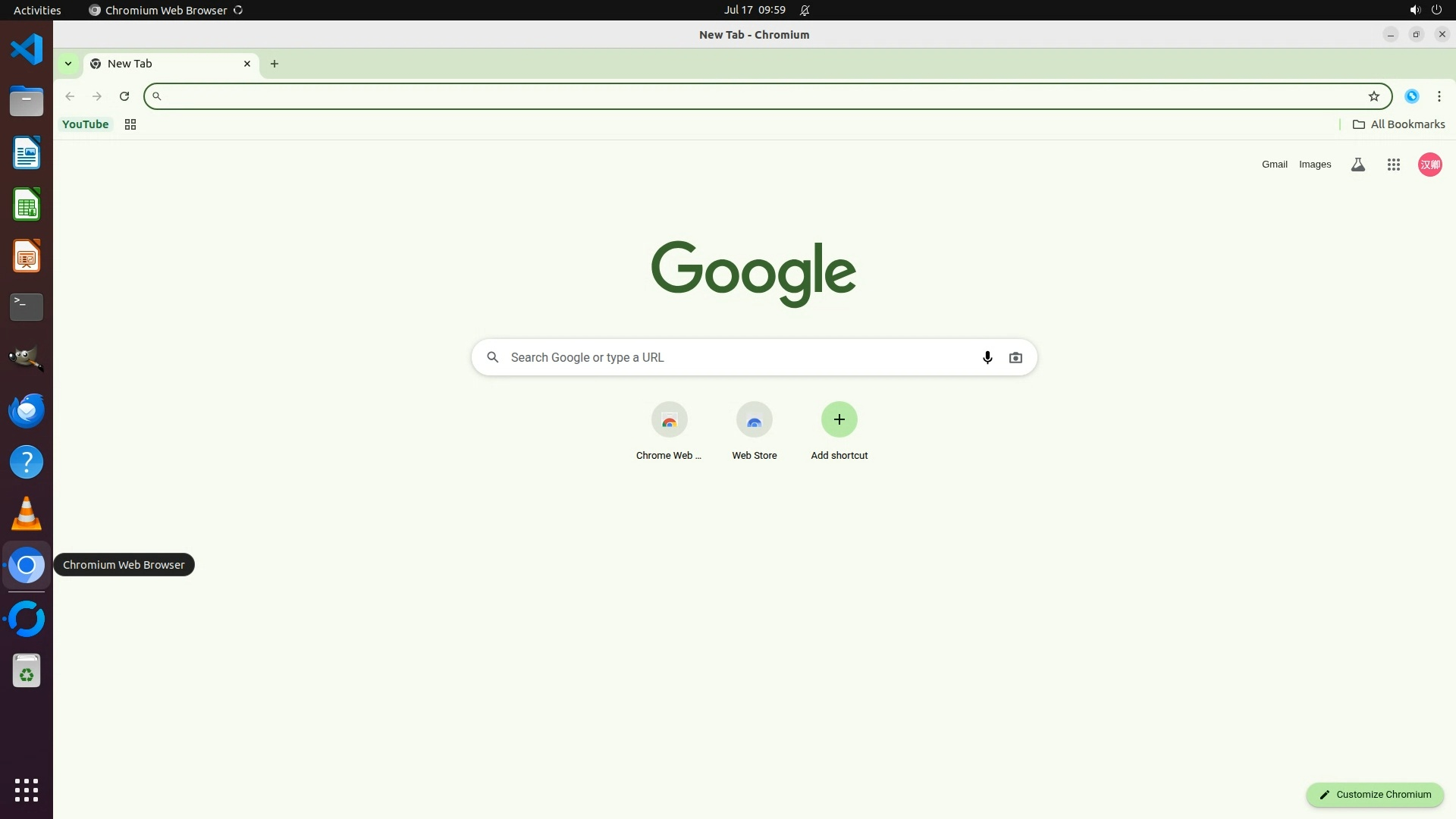Viewport: 1456px width, 819px height.
Task: Open the Google account avatar
Action: tap(1429, 165)
